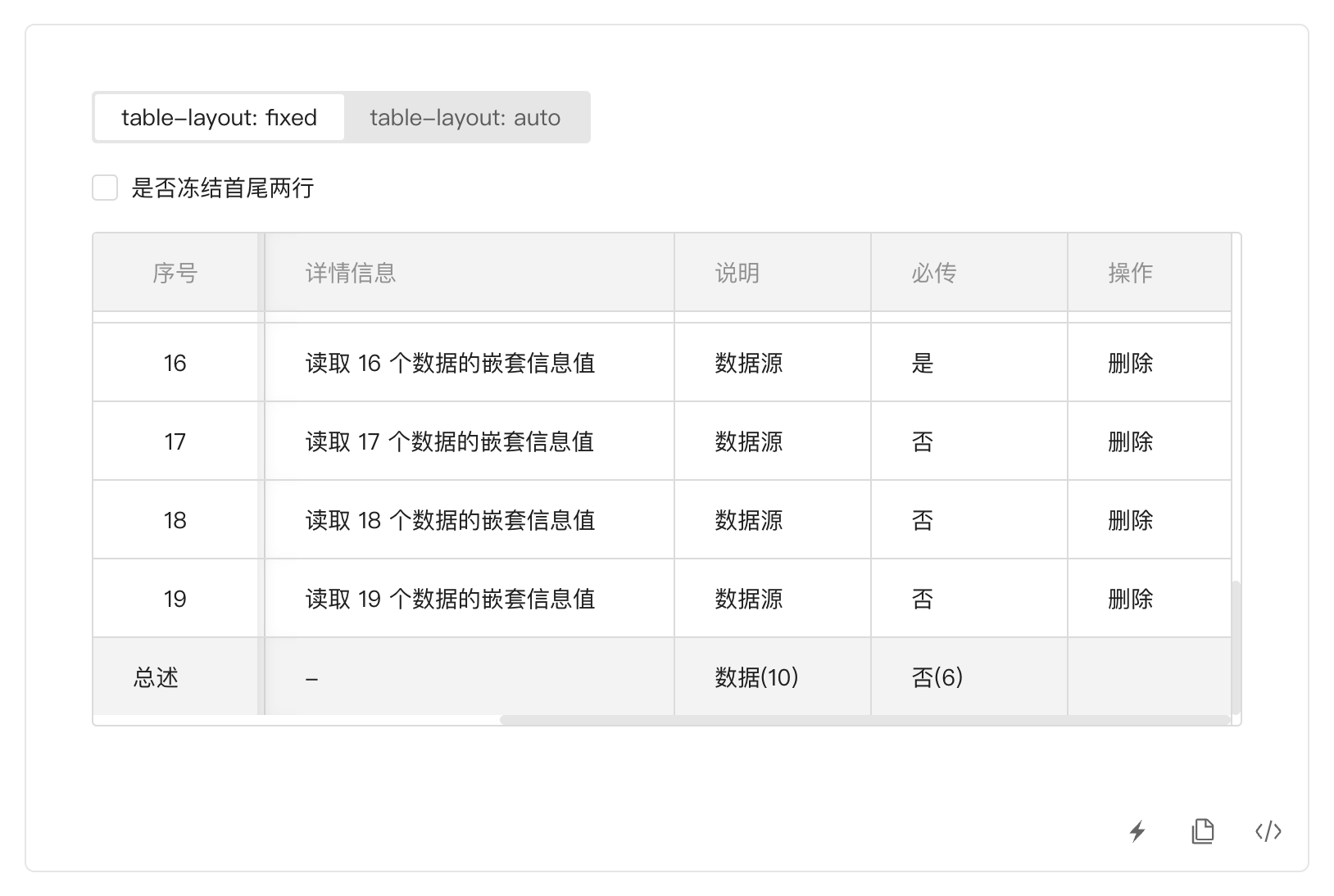The height and width of the screenshot is (896, 1334).
Task: Copy the example source code
Action: pos(1202,831)
